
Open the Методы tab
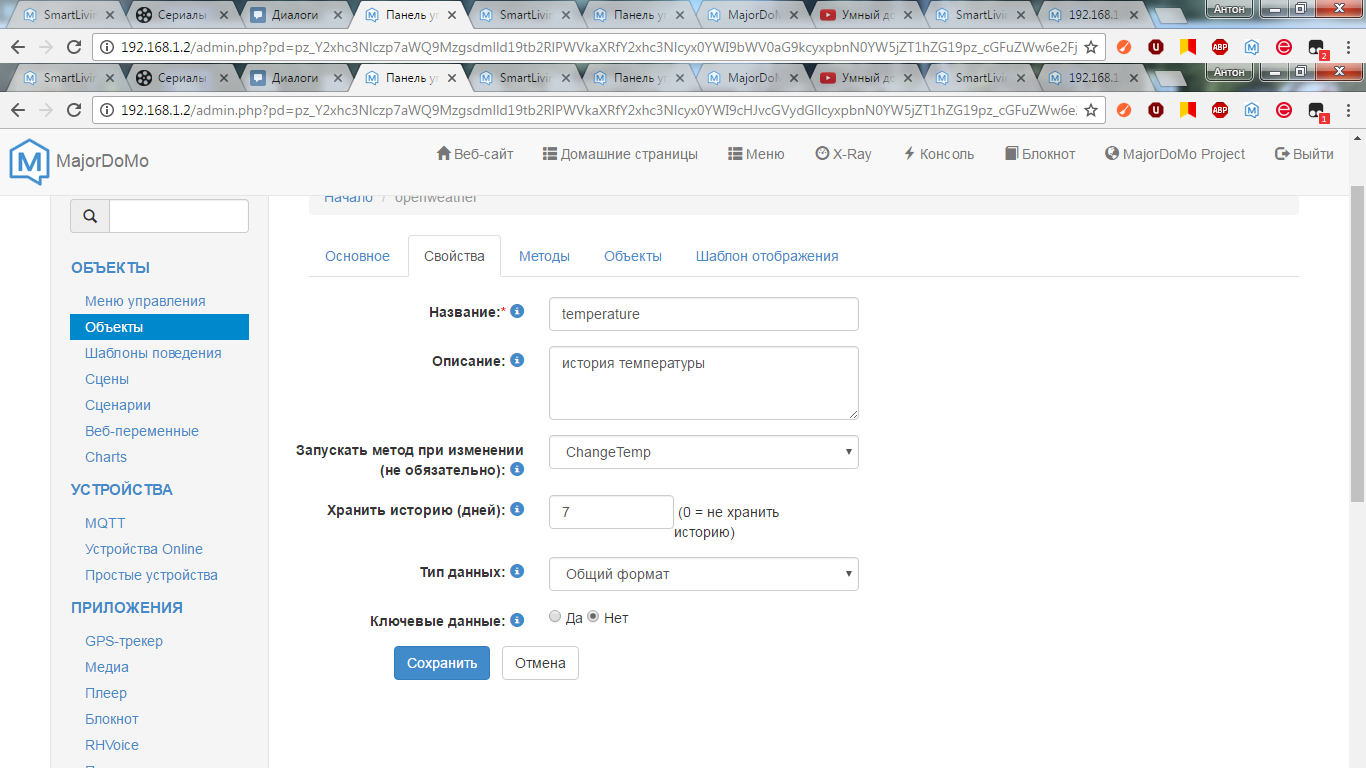click(544, 256)
